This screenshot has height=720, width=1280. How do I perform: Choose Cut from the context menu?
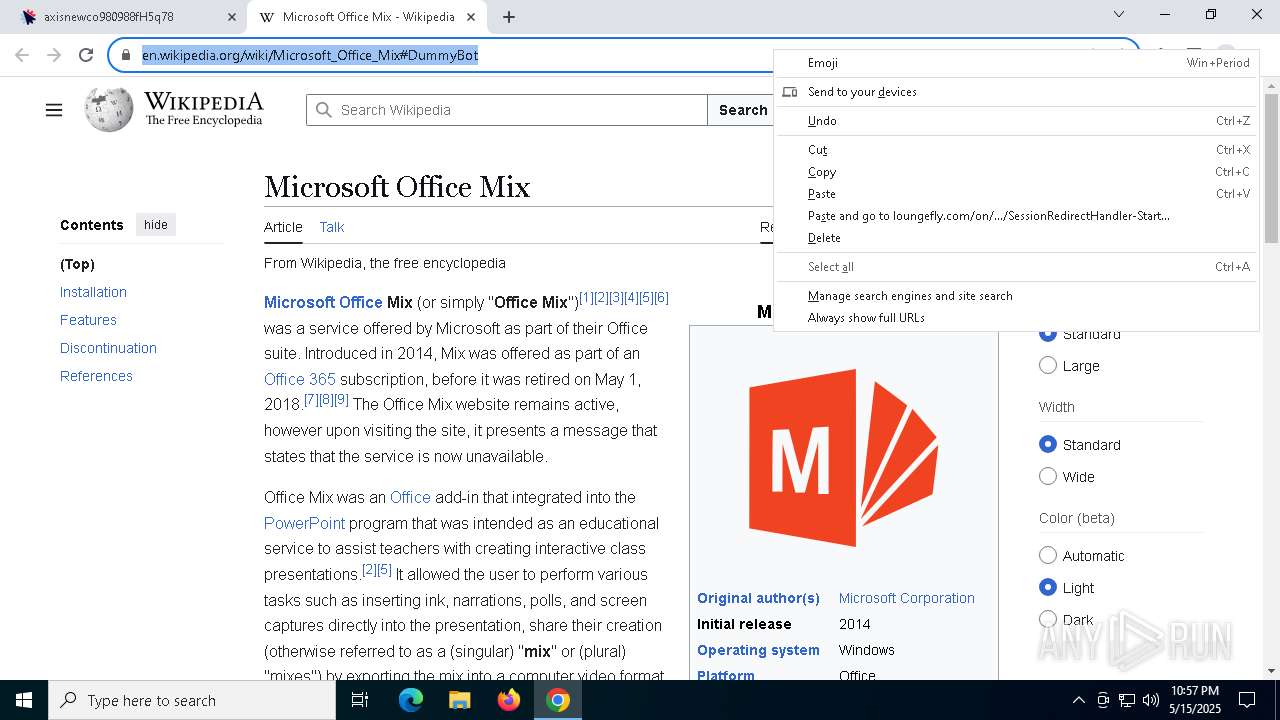click(1016, 150)
